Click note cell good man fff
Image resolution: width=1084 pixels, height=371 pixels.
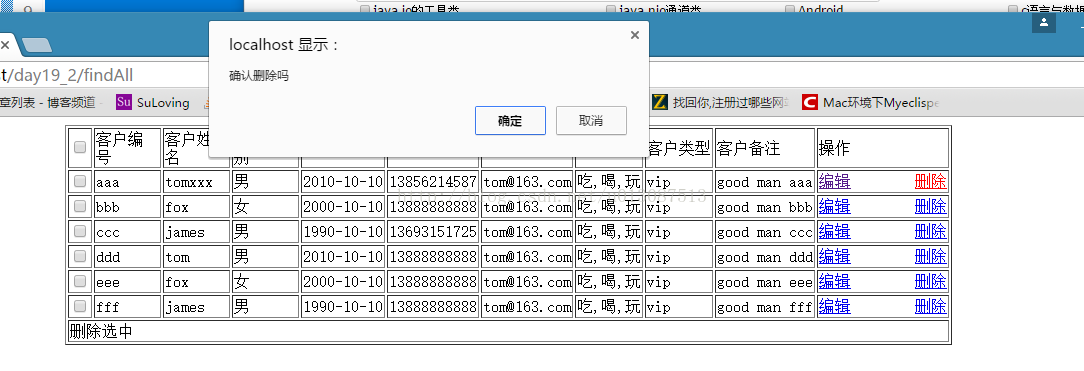765,307
